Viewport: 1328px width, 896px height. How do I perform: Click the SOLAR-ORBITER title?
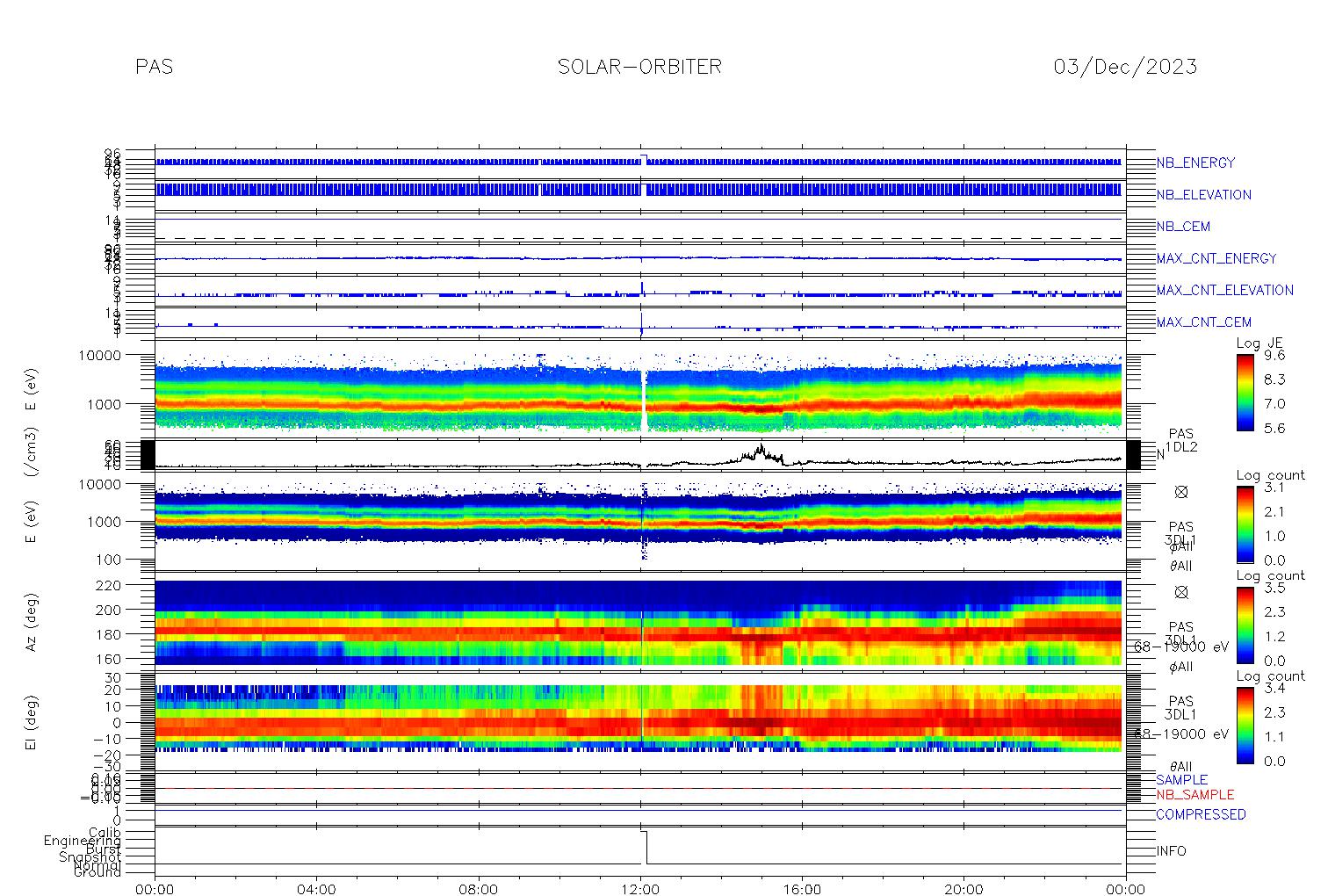coord(639,67)
